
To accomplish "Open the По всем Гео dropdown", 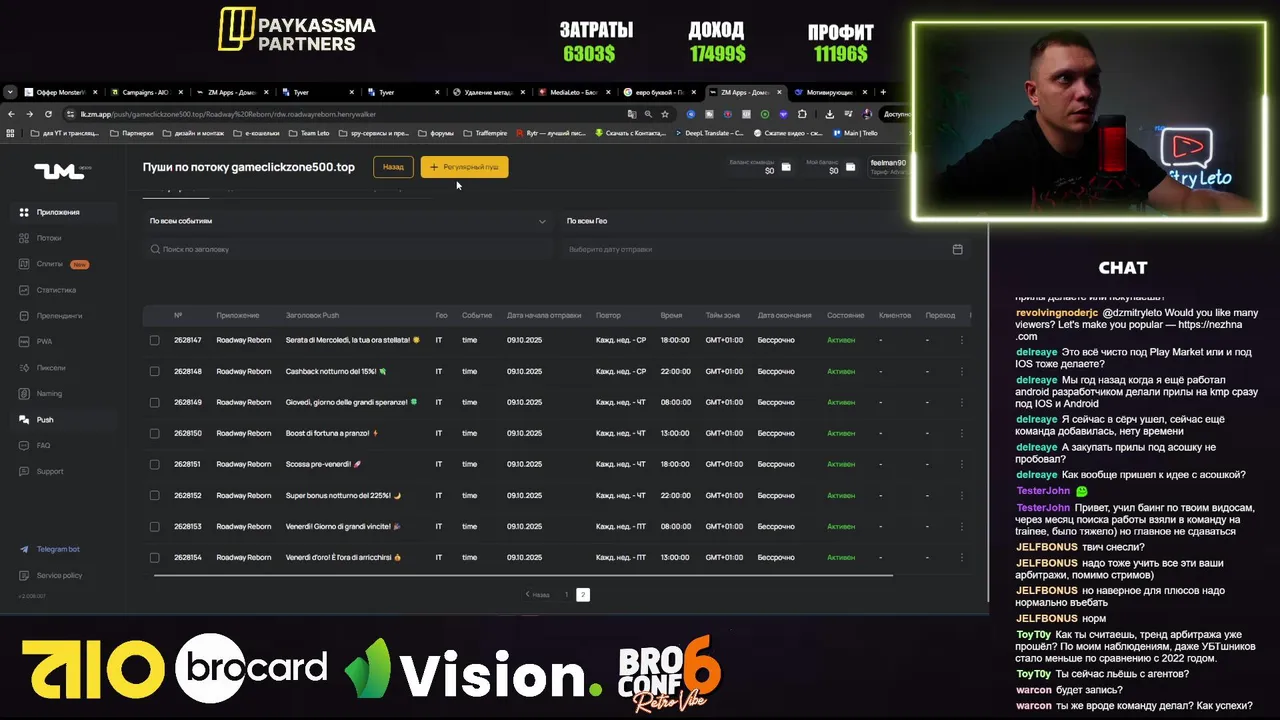I will 767,221.
